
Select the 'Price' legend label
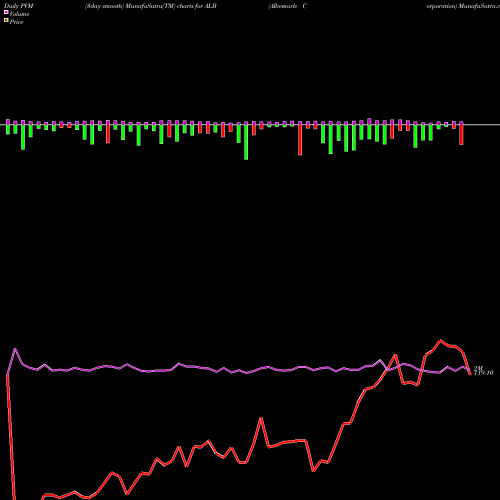(16, 22)
